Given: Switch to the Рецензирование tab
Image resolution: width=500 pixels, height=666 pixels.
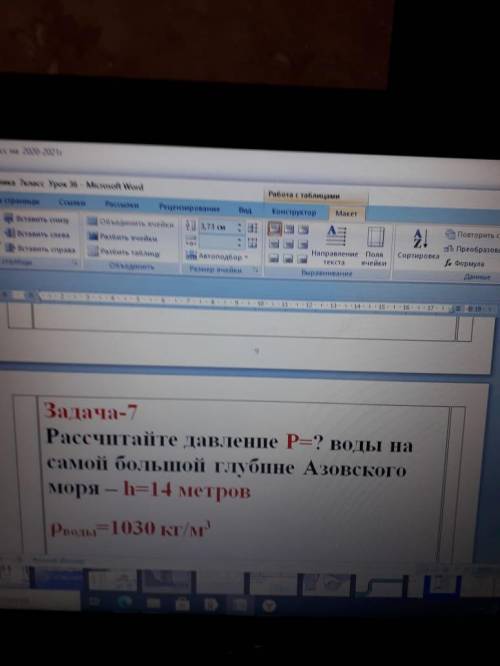Looking at the screenshot, I should (x=189, y=208).
